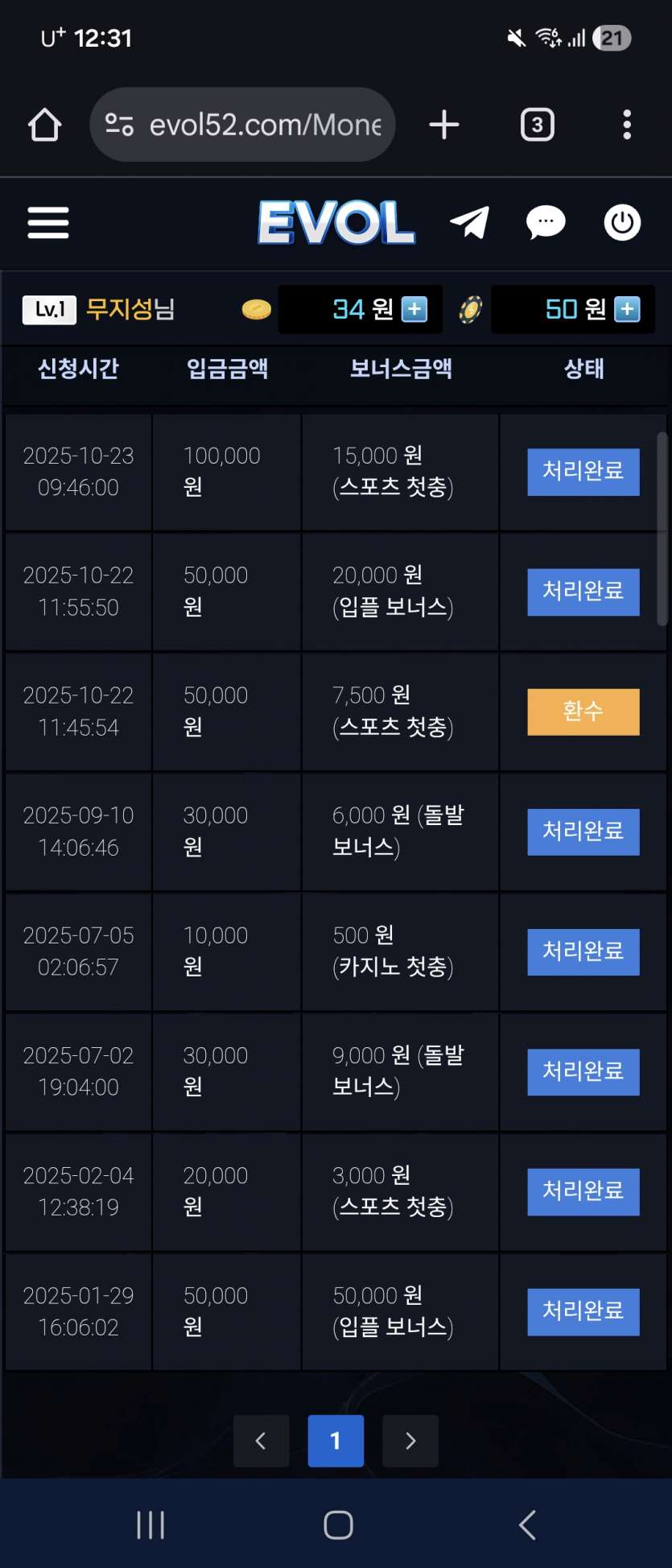Tap the site info icon in address bar

coord(119,125)
